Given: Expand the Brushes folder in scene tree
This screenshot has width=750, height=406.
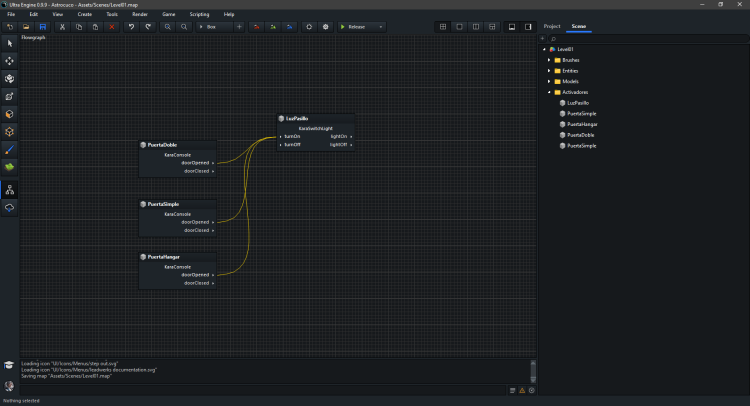Looking at the screenshot, I should [549, 60].
